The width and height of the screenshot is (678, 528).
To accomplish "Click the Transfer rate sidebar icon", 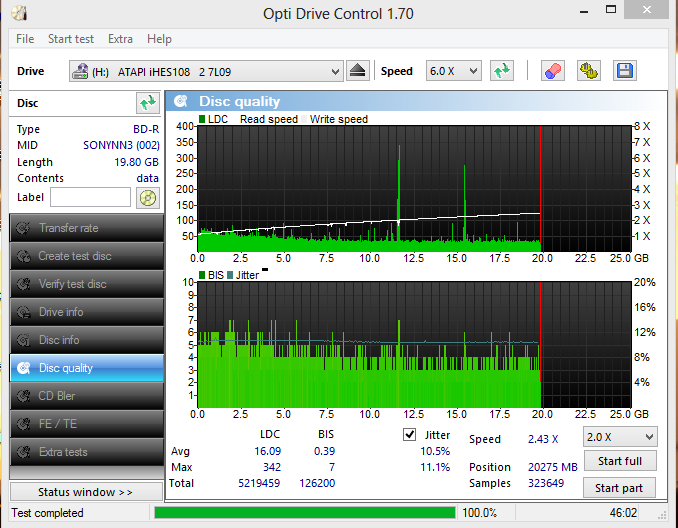I will click(23, 228).
